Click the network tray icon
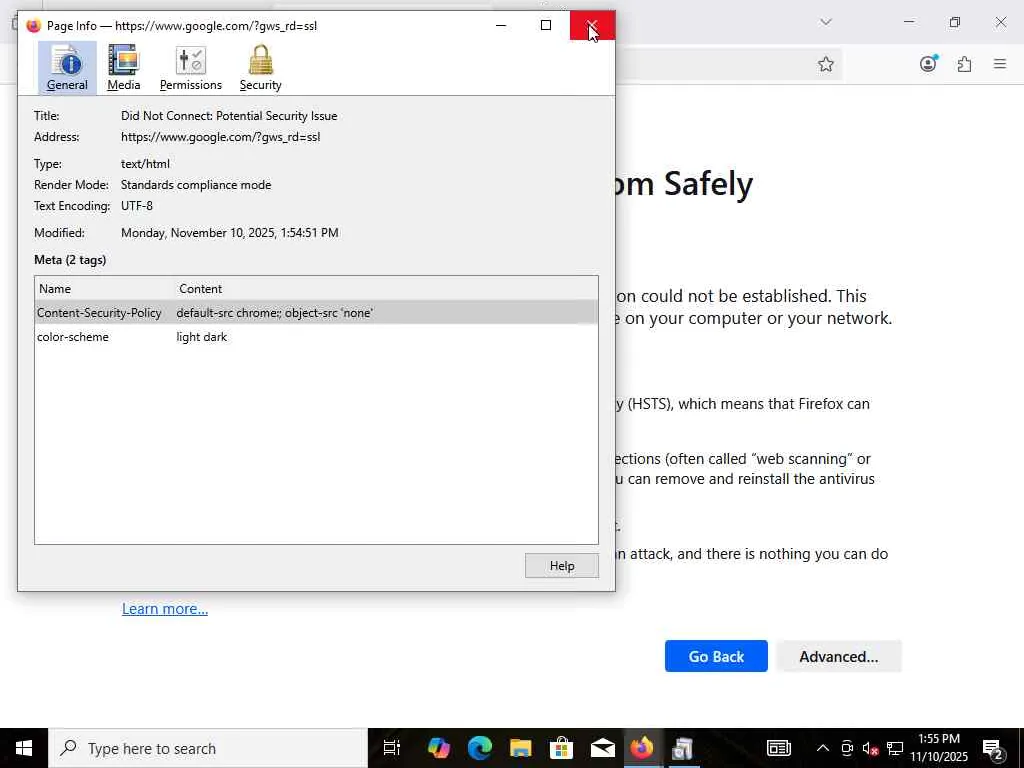The width and height of the screenshot is (1024, 768). coord(895,748)
